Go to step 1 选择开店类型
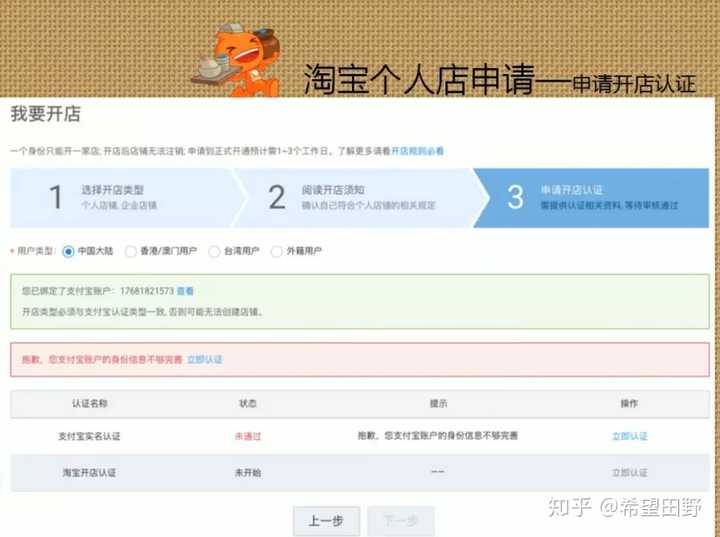The height and width of the screenshot is (537, 720). (x=124, y=198)
